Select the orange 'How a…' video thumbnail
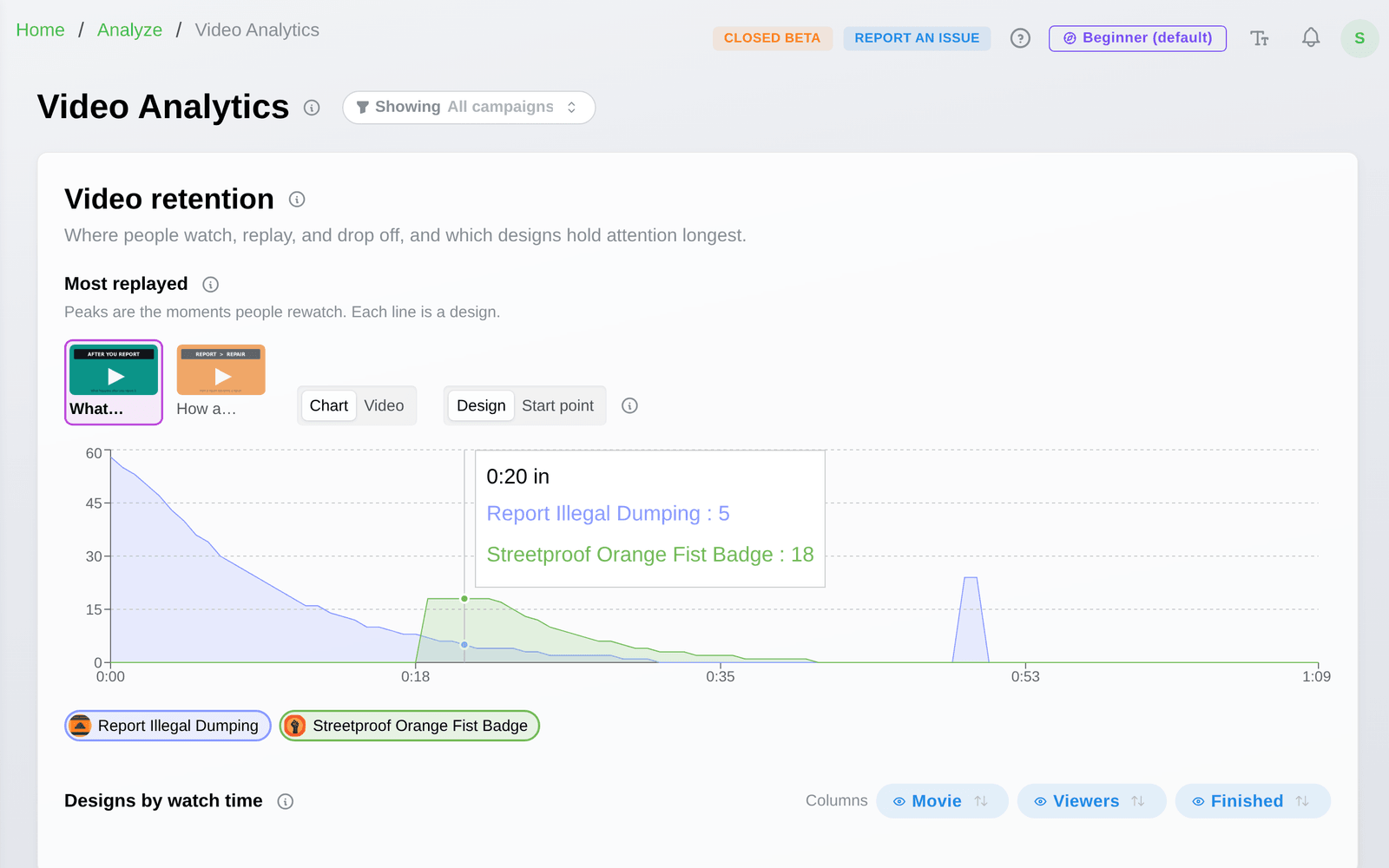Viewport: 1389px width, 868px height. [x=221, y=382]
